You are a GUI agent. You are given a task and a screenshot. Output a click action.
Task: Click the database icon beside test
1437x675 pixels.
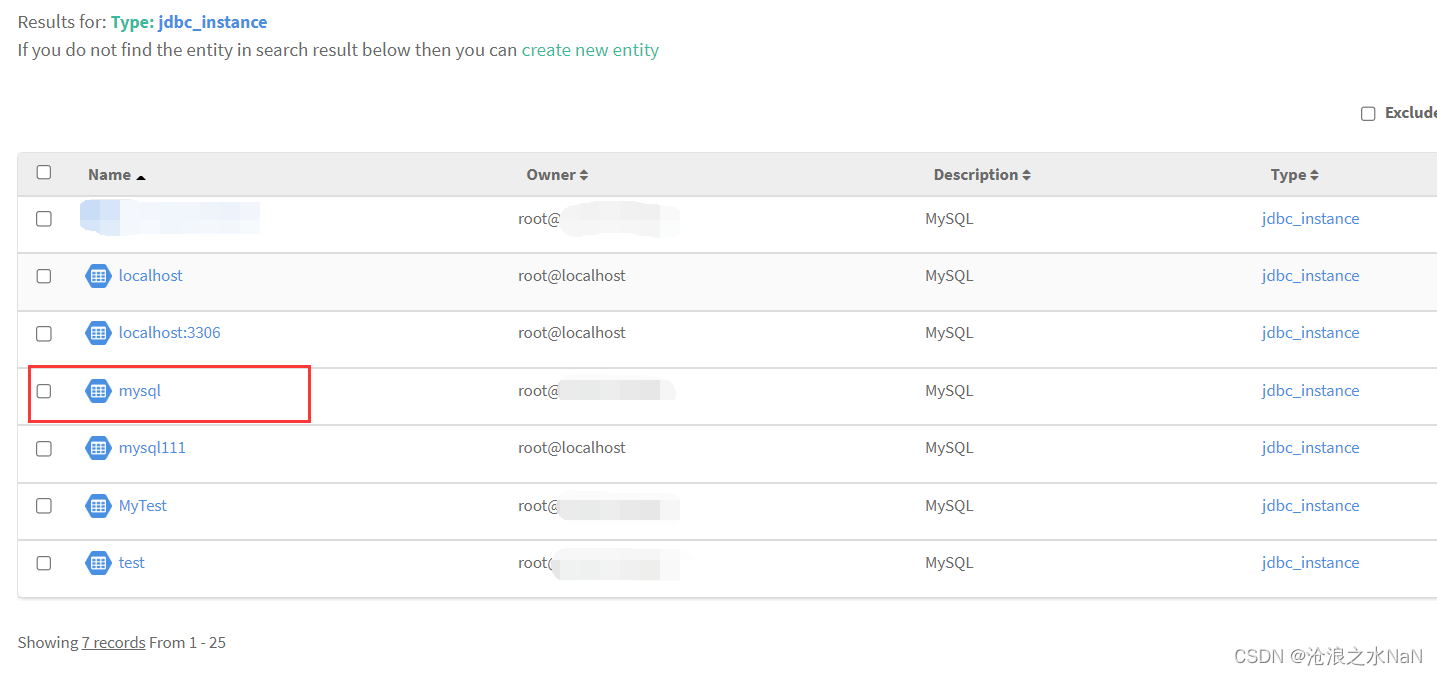(x=98, y=562)
